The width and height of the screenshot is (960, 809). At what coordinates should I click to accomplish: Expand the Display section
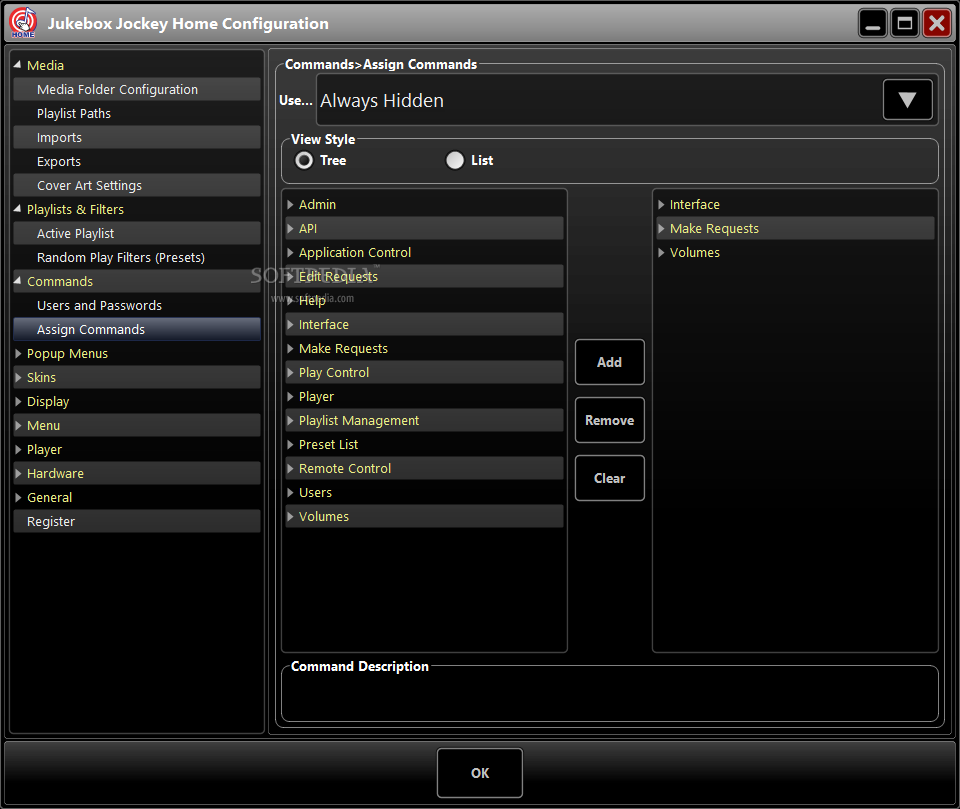coord(18,401)
